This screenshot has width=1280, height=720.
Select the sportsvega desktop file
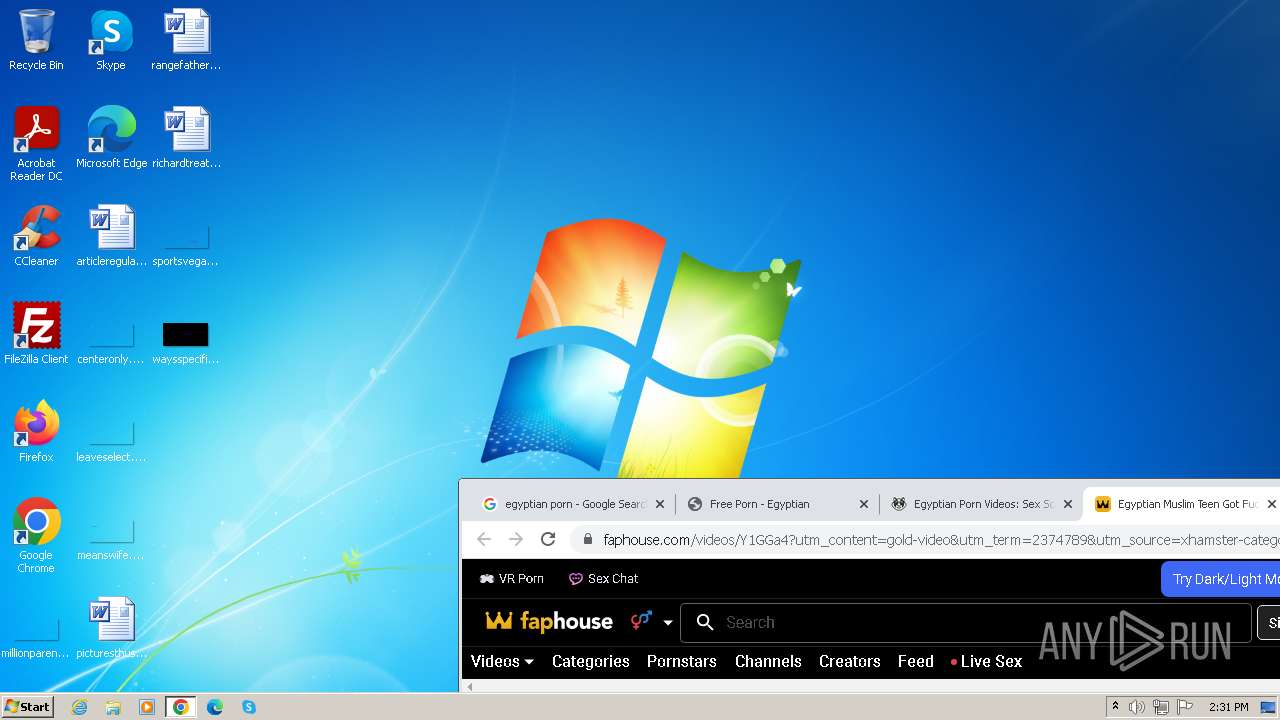186,245
